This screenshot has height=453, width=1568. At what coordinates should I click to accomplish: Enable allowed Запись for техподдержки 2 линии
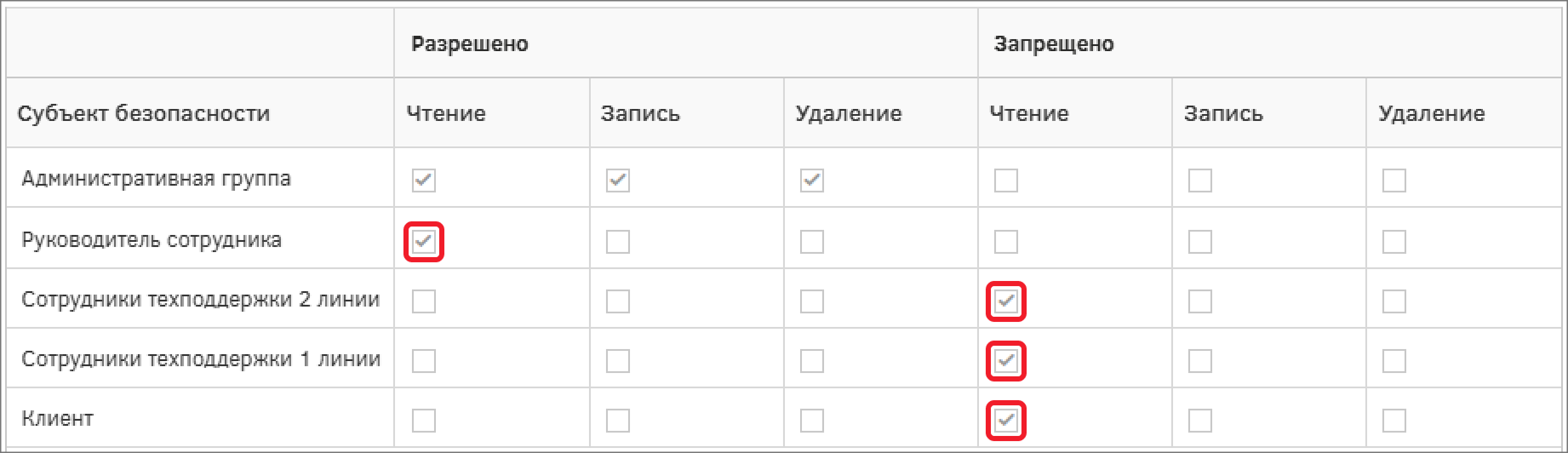[618, 301]
